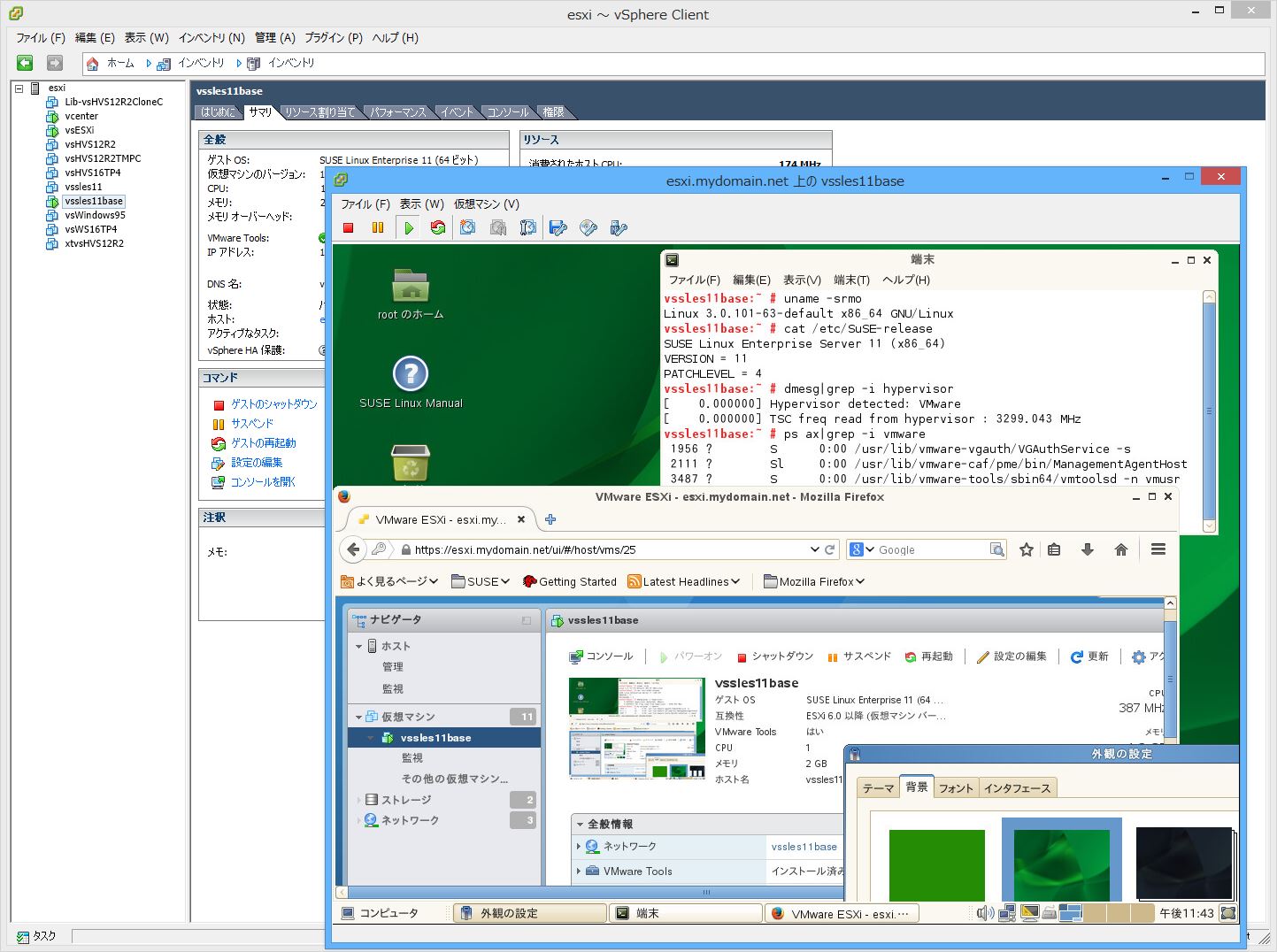This screenshot has width=1277, height=952.
Task: Select the dark black wallpaper thumbnail
Action: [x=1184, y=863]
